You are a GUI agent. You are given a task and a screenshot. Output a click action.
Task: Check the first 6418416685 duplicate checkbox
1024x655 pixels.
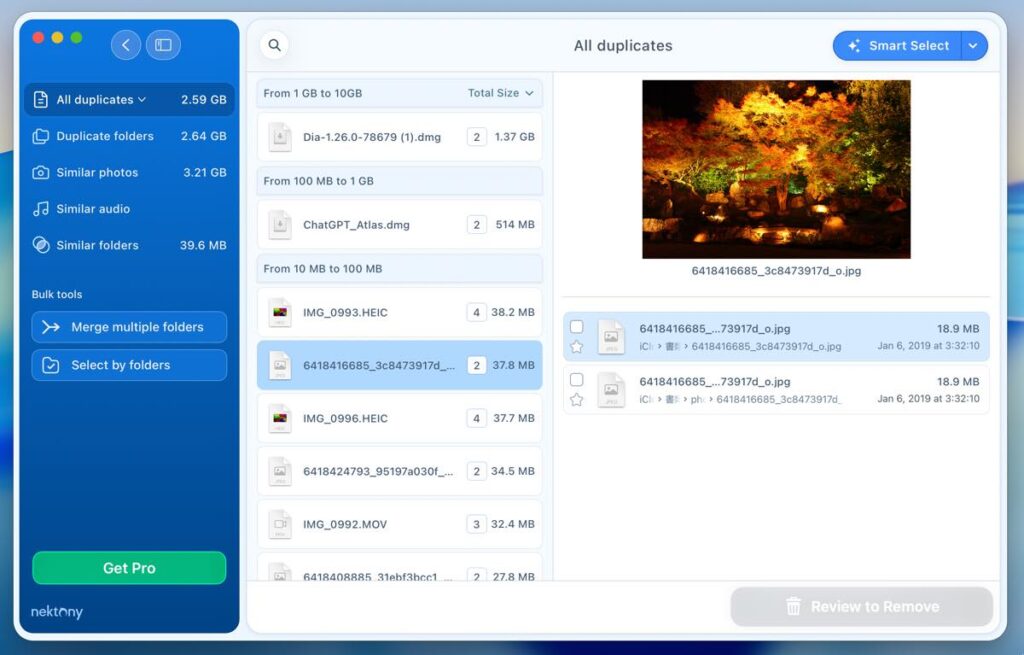pyautogui.click(x=577, y=327)
